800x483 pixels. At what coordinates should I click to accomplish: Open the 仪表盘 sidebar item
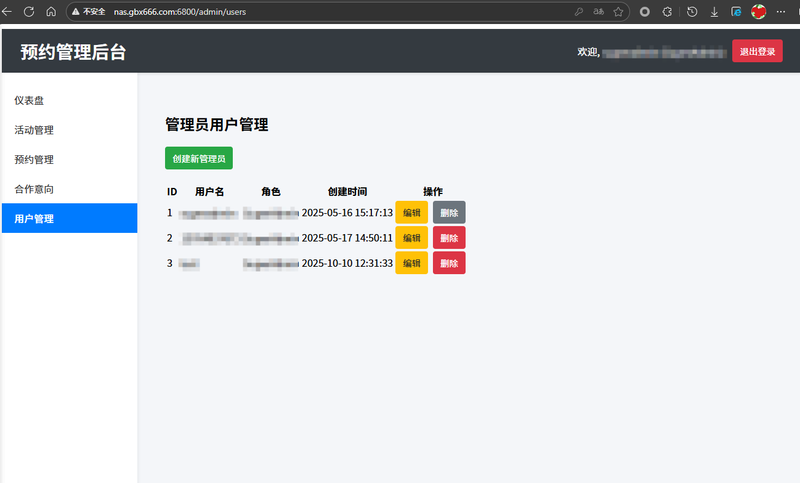(x=69, y=100)
